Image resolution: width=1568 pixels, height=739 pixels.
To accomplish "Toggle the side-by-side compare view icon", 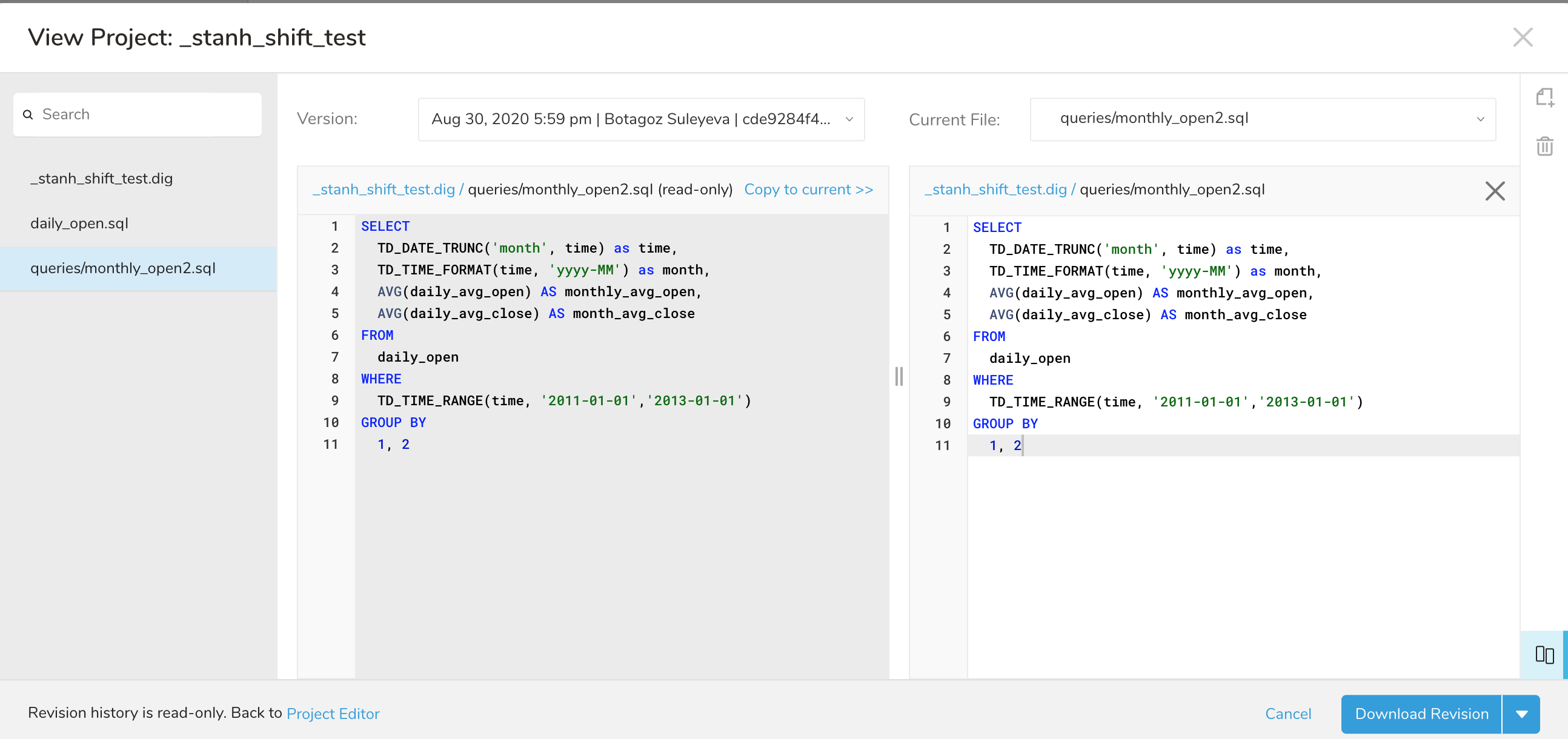I will 1544,655.
